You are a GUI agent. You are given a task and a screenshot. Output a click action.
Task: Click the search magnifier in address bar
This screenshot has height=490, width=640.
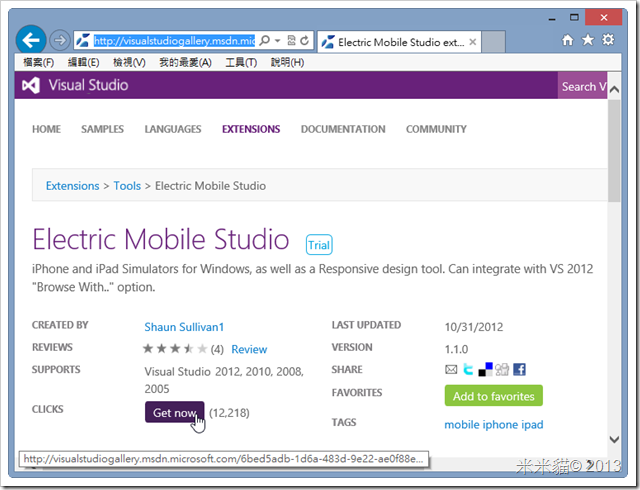tap(265, 40)
